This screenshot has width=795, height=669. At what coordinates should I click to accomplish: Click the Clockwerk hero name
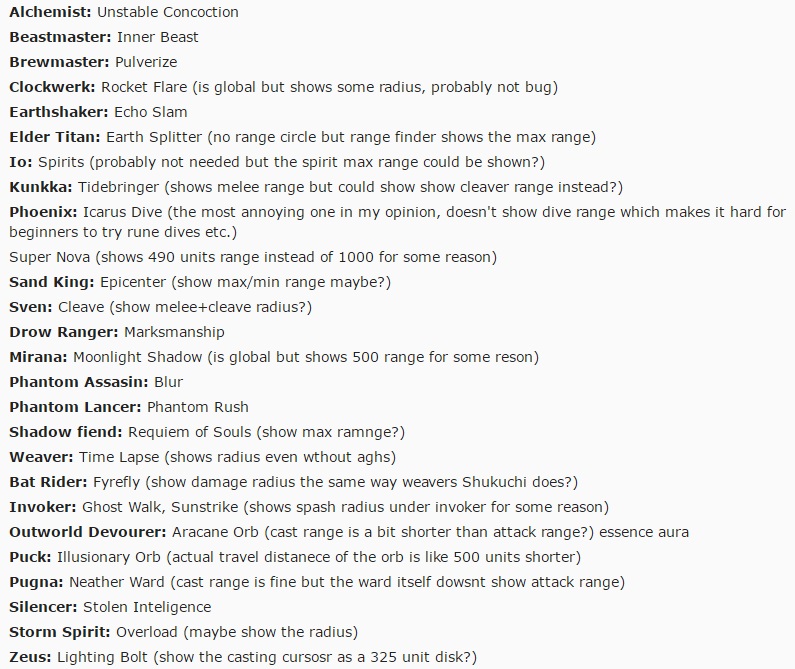tap(52, 87)
